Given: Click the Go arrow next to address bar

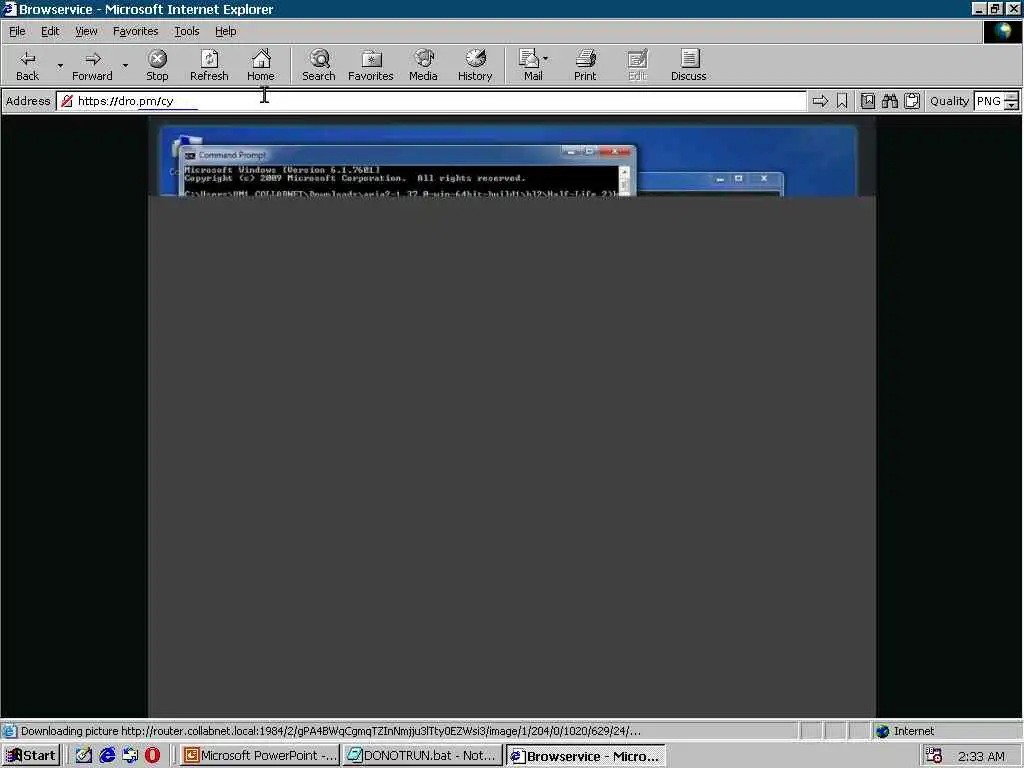Looking at the screenshot, I should click(820, 101).
